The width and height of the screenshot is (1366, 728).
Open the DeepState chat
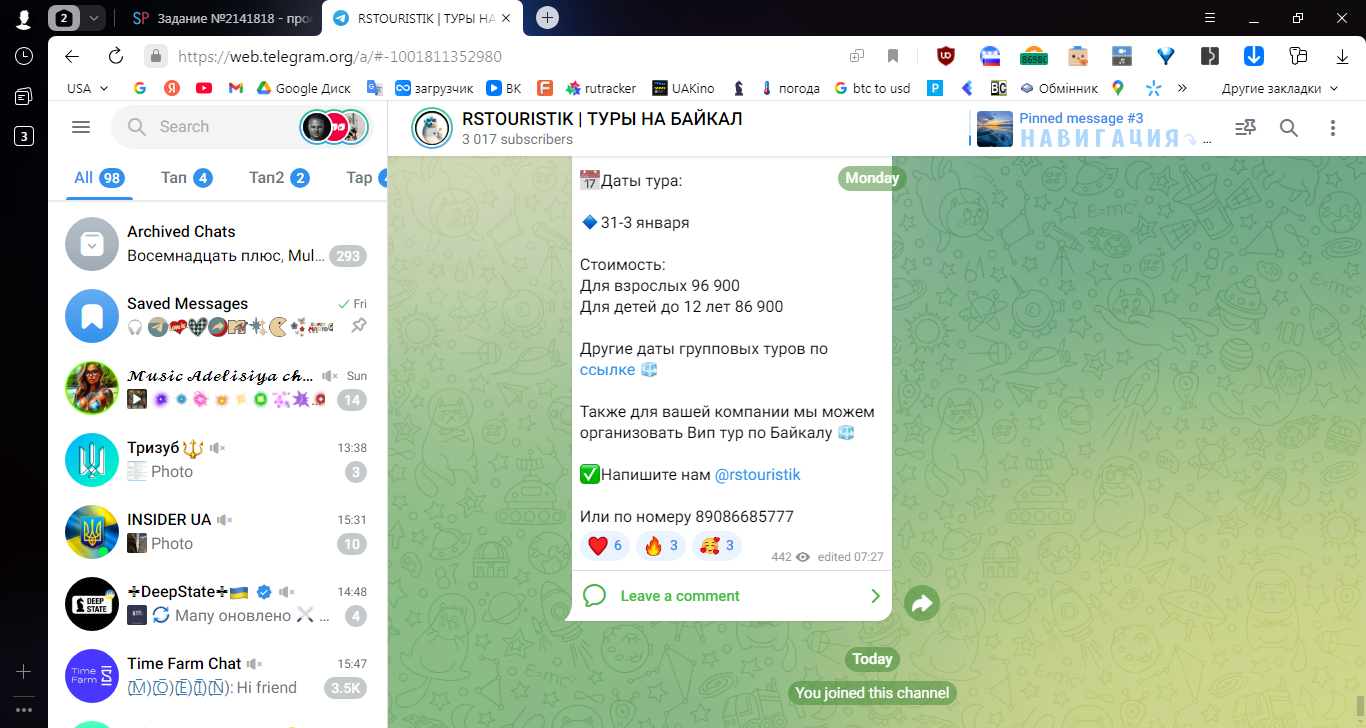point(217,604)
